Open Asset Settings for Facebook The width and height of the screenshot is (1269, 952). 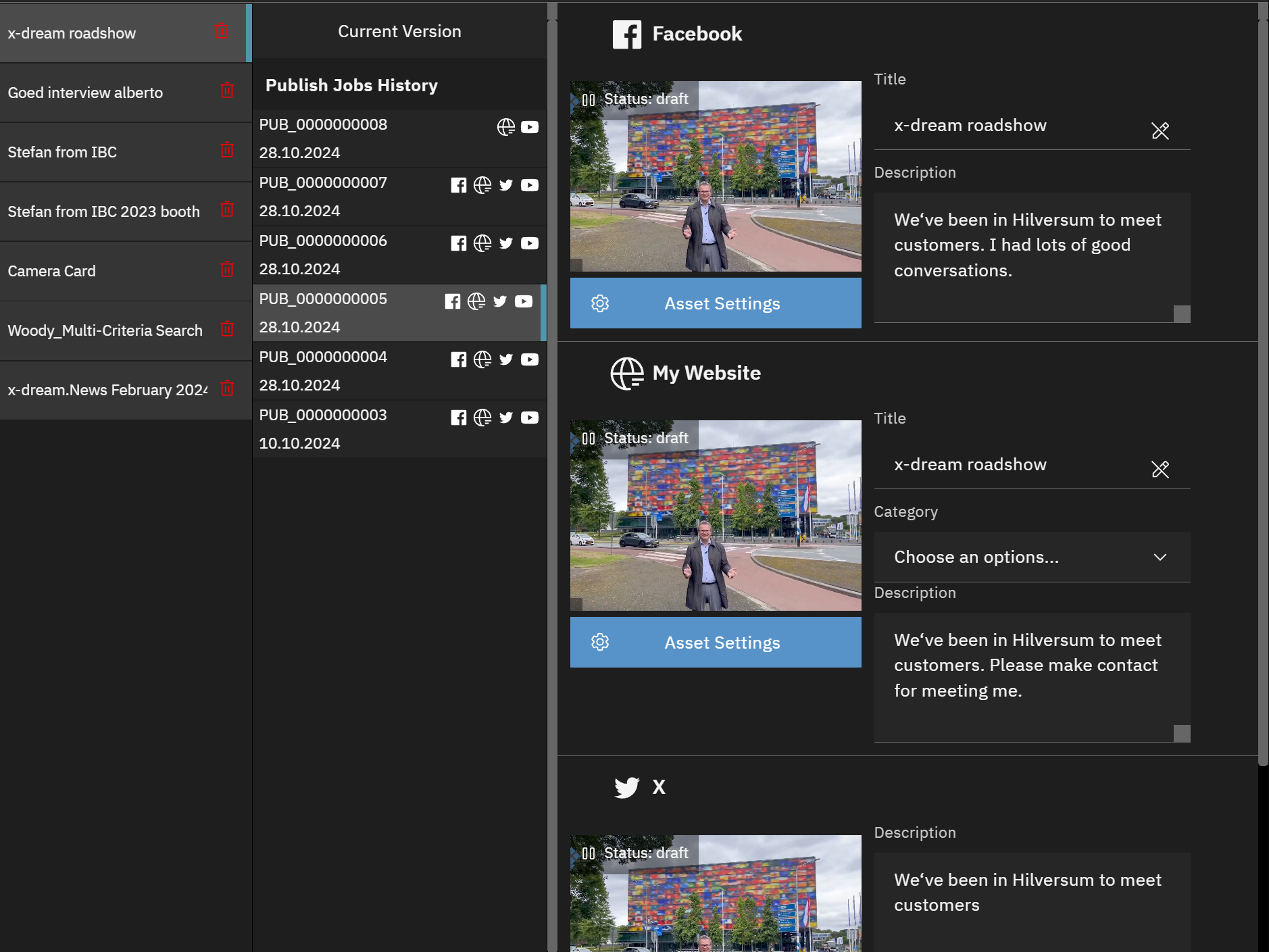click(x=716, y=303)
